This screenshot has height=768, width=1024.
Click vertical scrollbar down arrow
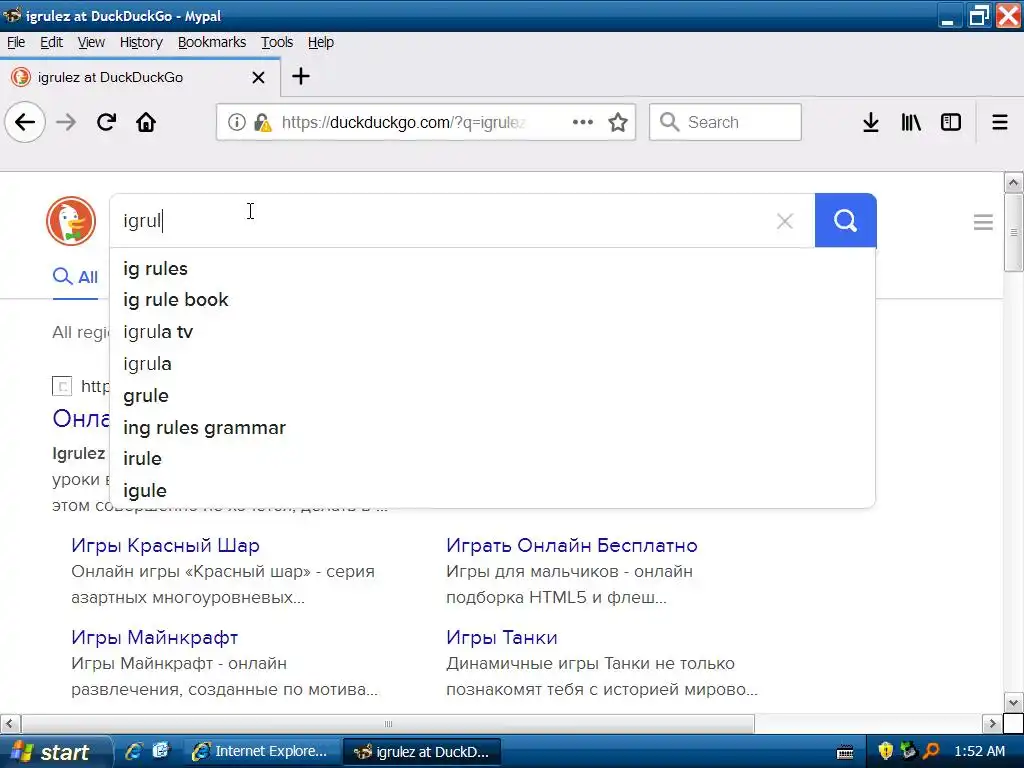click(1014, 703)
